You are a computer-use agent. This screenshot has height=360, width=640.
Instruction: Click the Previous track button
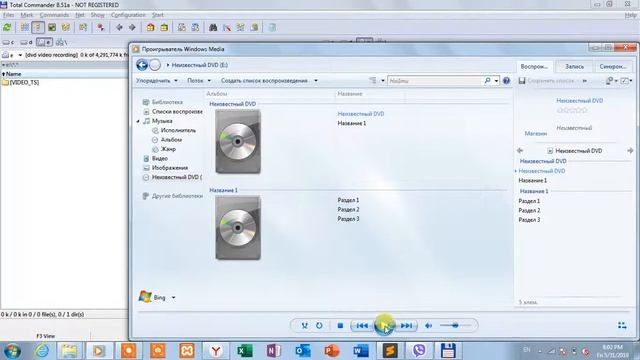click(362, 326)
